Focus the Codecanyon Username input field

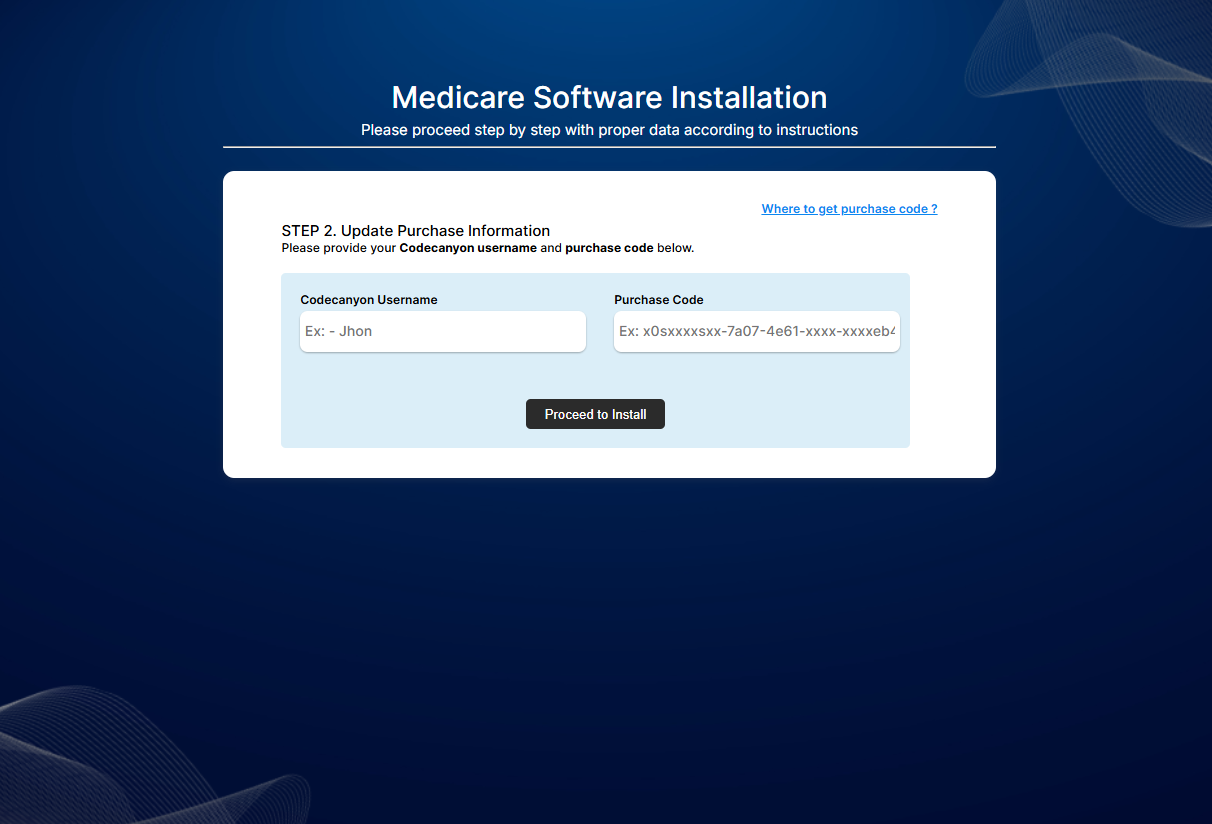442,331
